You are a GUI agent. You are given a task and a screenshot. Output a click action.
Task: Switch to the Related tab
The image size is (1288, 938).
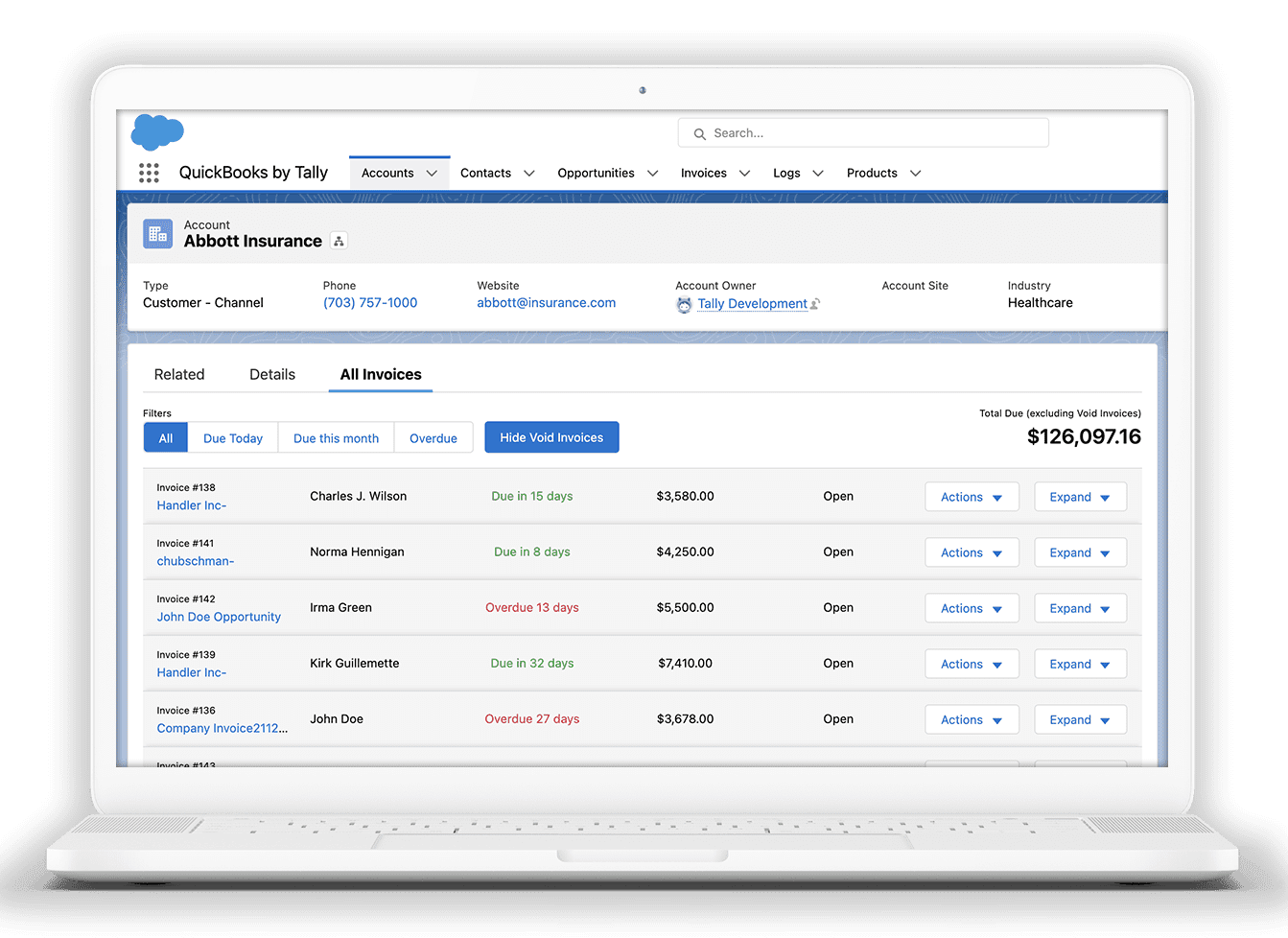(x=179, y=375)
